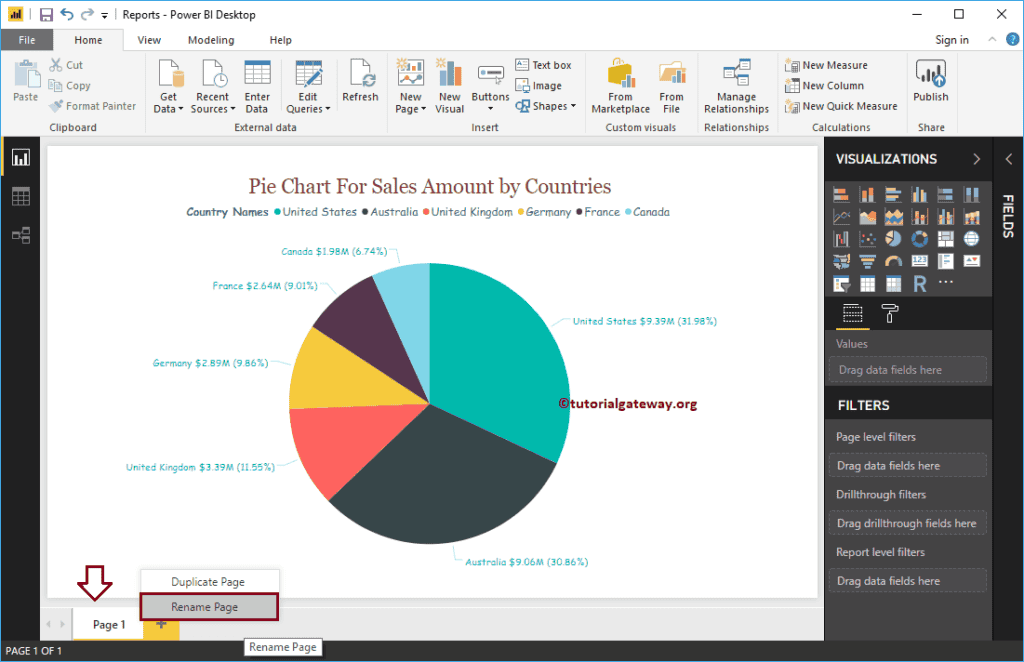1024x662 pixels.
Task: Switch to Data view in left sidebar
Action: (20, 196)
